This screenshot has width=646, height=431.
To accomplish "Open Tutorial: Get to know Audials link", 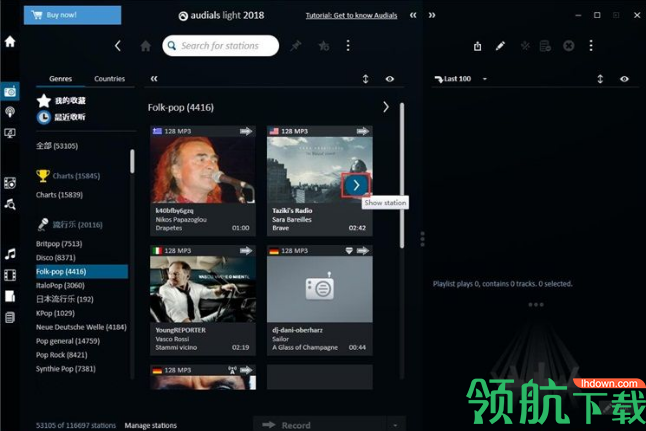I will click(x=351, y=16).
